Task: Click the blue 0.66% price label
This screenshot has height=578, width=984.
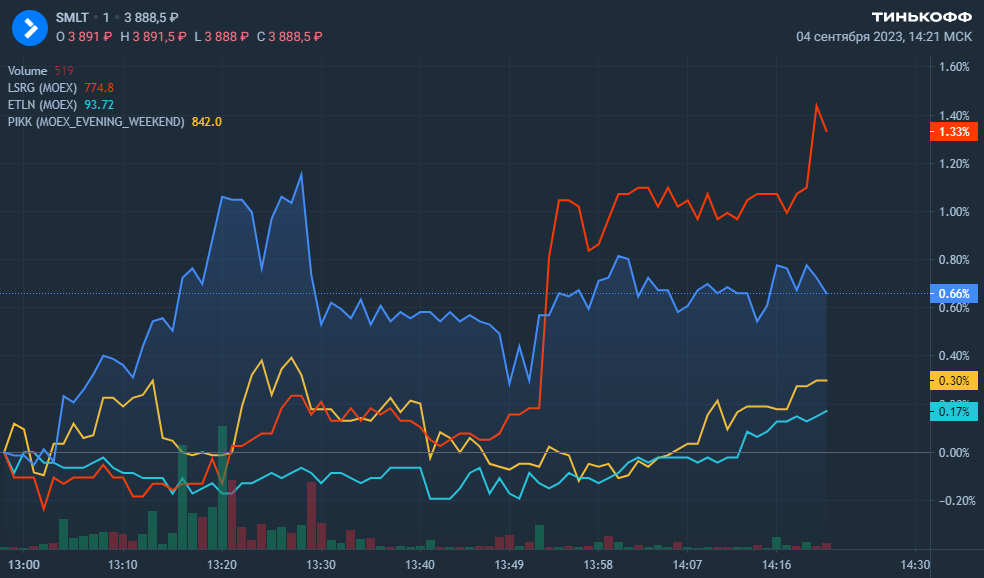Action: point(955,294)
